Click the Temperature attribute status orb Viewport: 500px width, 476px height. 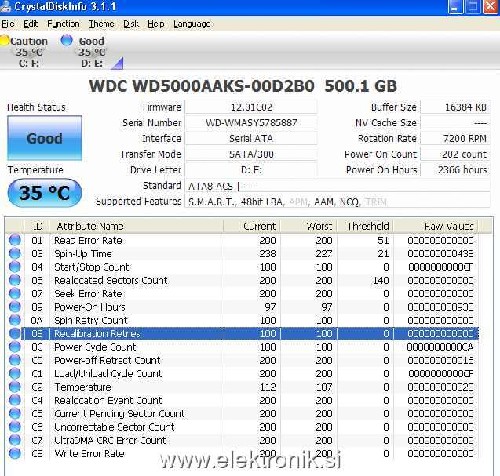click(14, 387)
